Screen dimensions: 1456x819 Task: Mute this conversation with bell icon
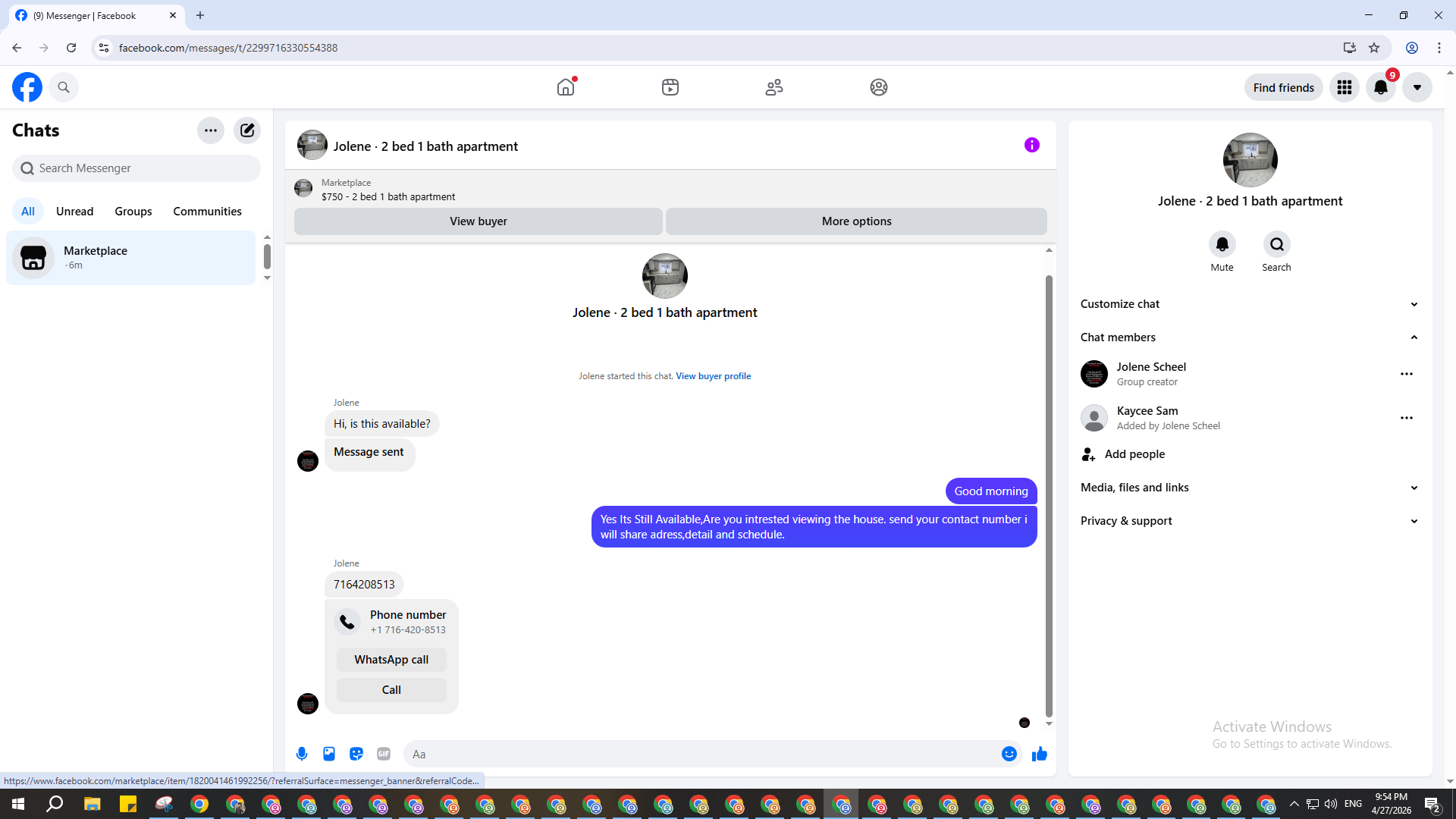tap(1222, 244)
